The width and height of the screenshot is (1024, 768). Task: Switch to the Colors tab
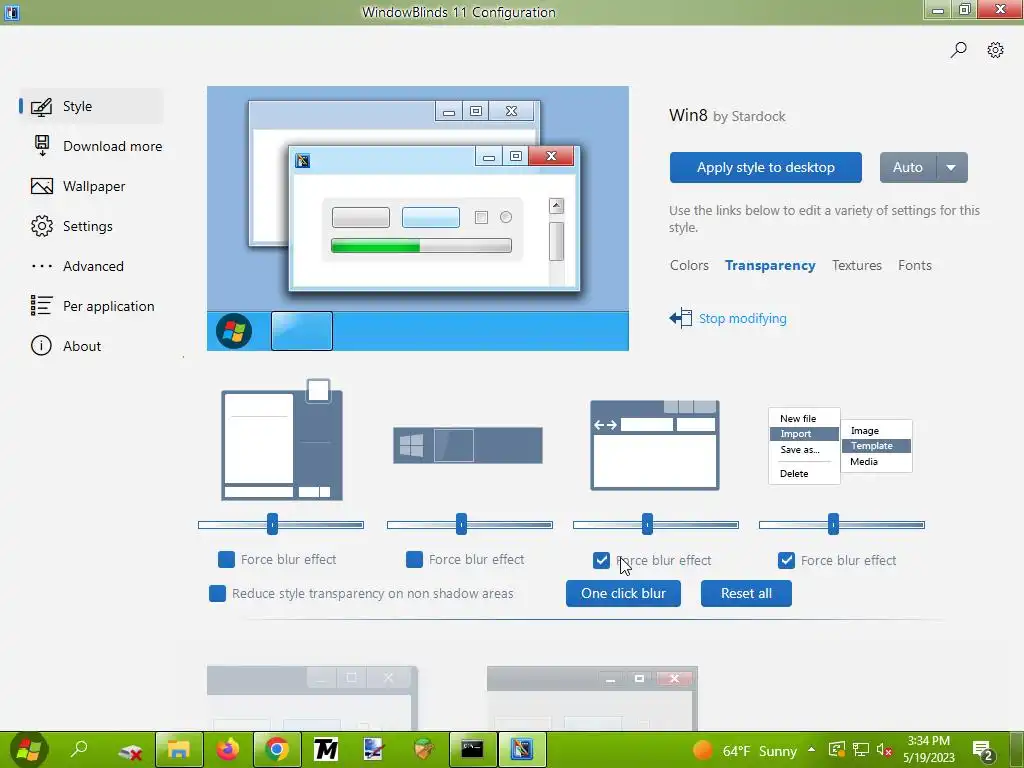click(689, 266)
